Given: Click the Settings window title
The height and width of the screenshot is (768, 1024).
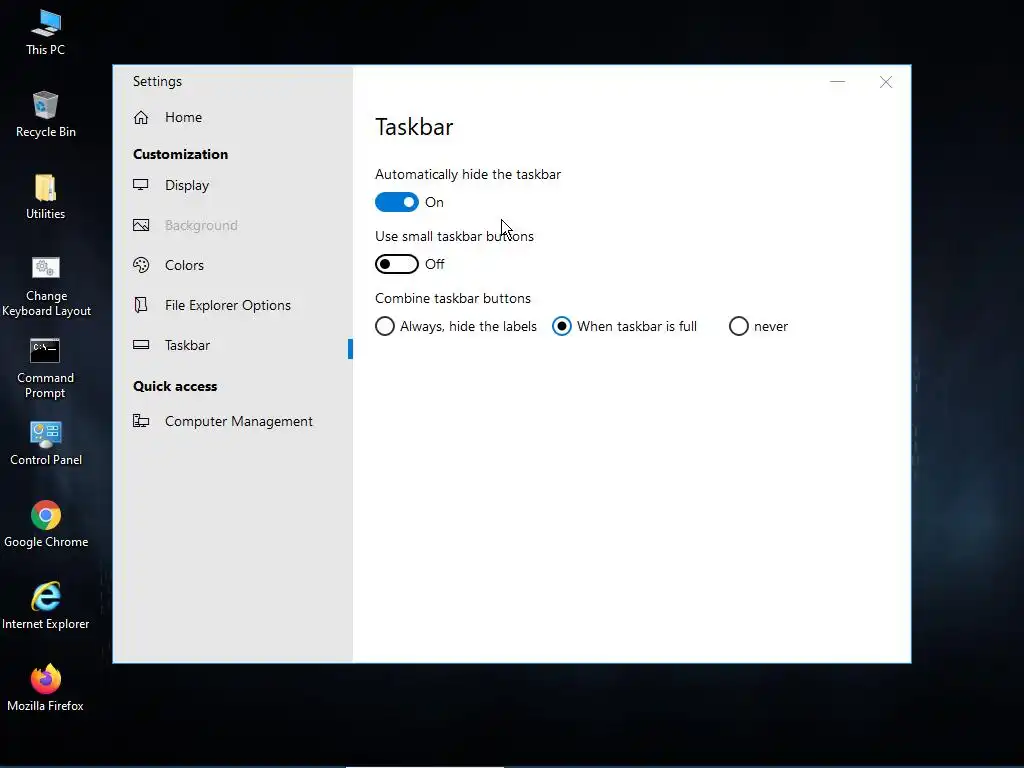Looking at the screenshot, I should coord(157,82).
